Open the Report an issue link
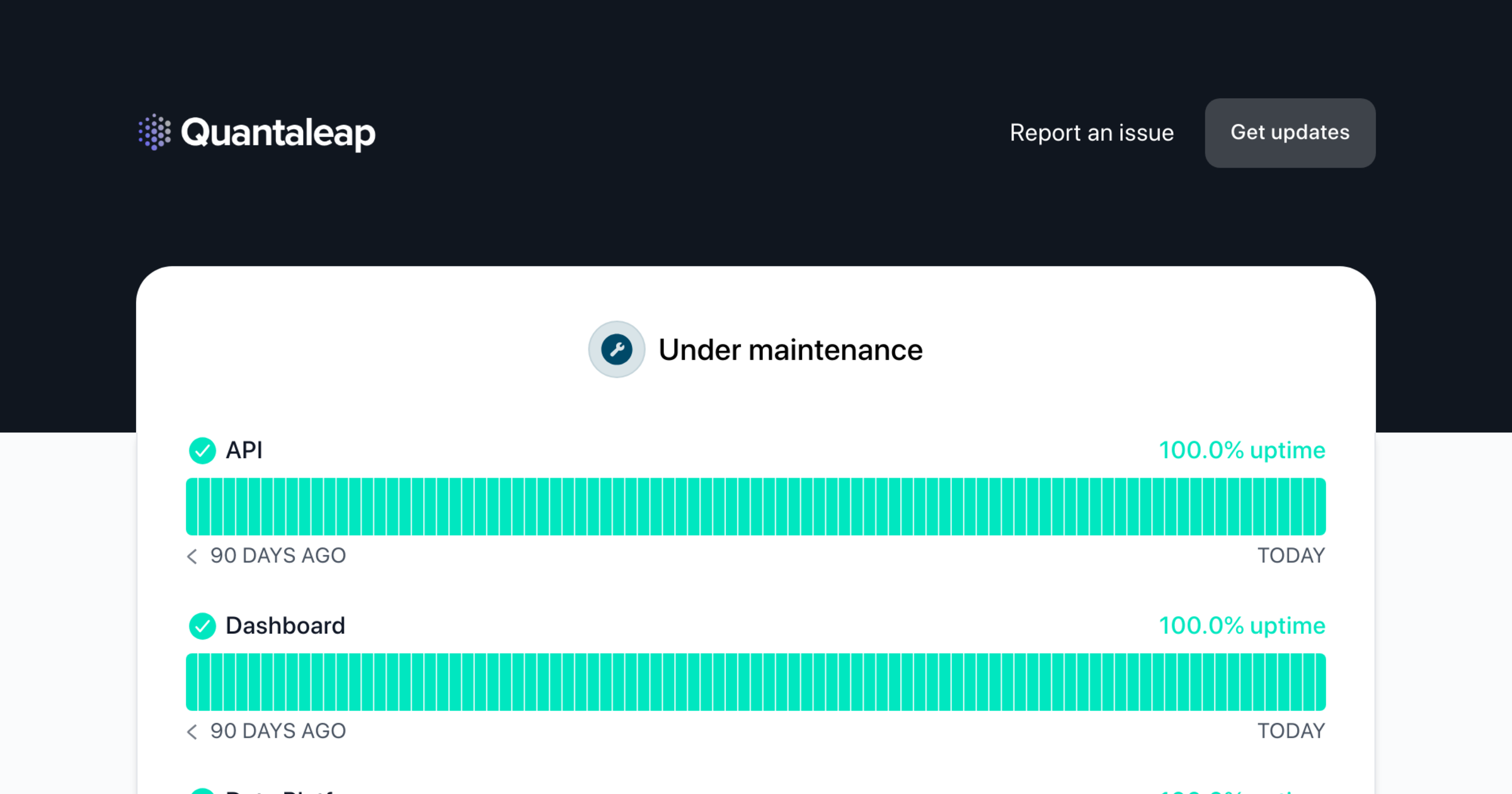The width and height of the screenshot is (1512, 794). pyautogui.click(x=1091, y=133)
